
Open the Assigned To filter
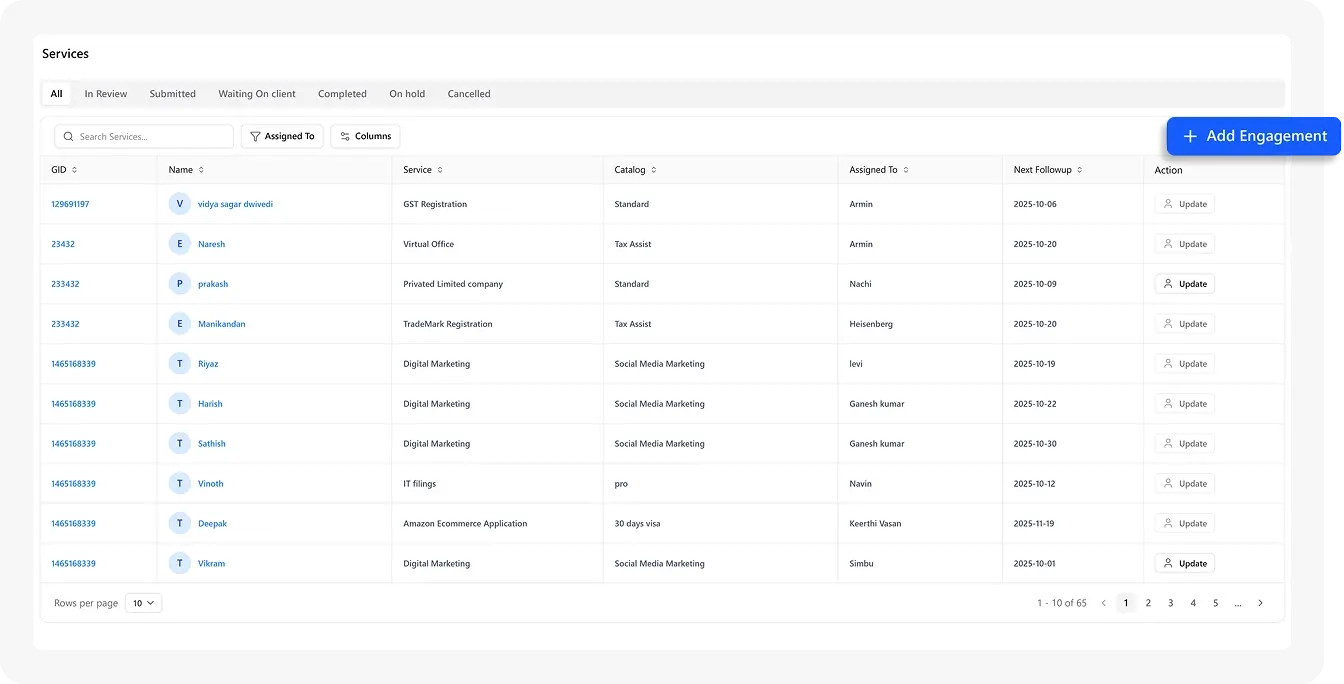point(282,136)
